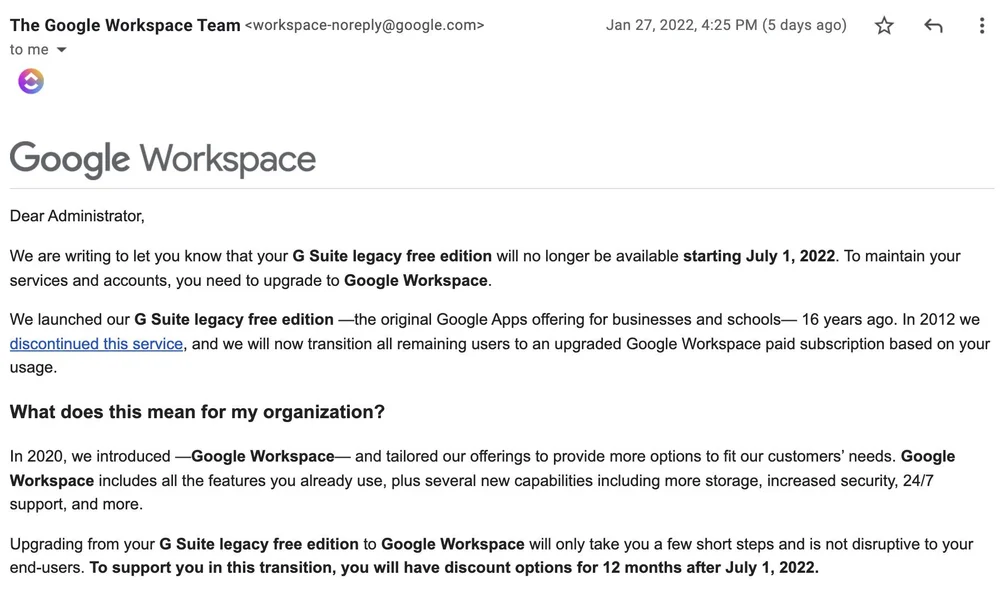The height and width of the screenshot is (595, 1000).
Task: Click the sender name The Google Workspace Team
Action: [x=125, y=26]
